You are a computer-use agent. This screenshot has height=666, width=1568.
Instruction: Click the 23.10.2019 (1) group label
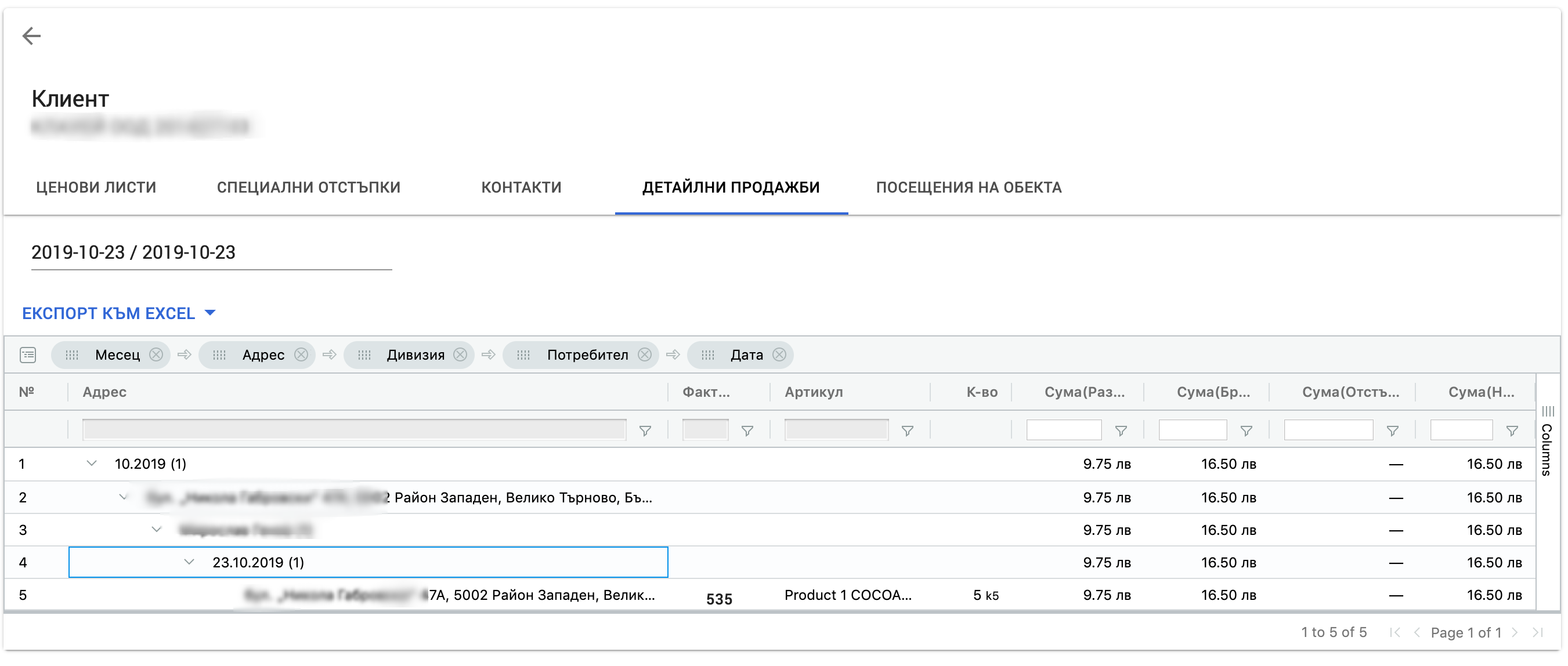tap(258, 562)
